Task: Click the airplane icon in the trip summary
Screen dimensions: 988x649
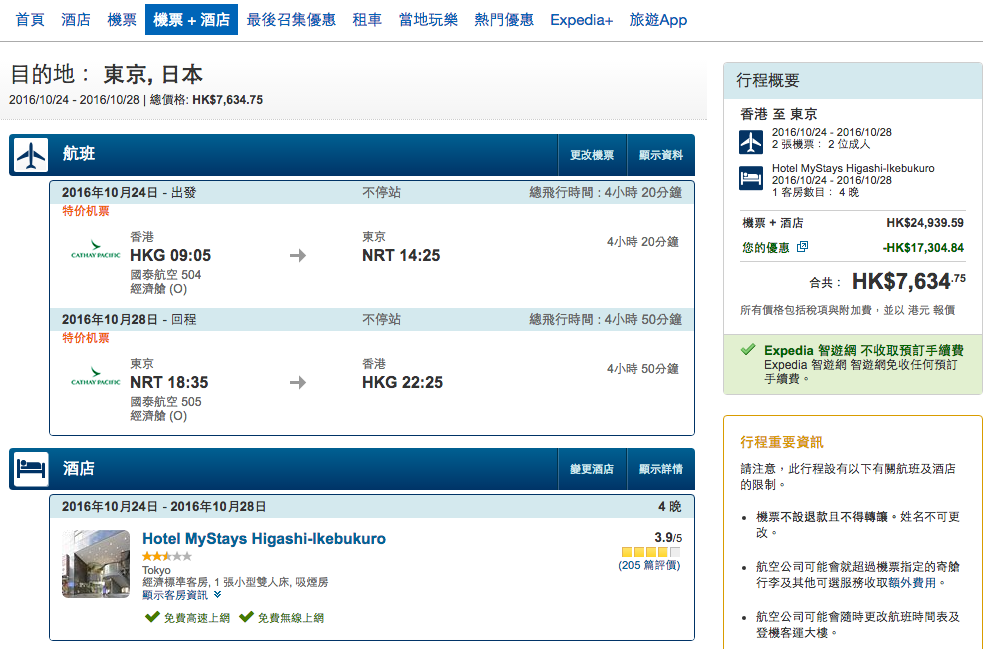Action: (x=750, y=142)
